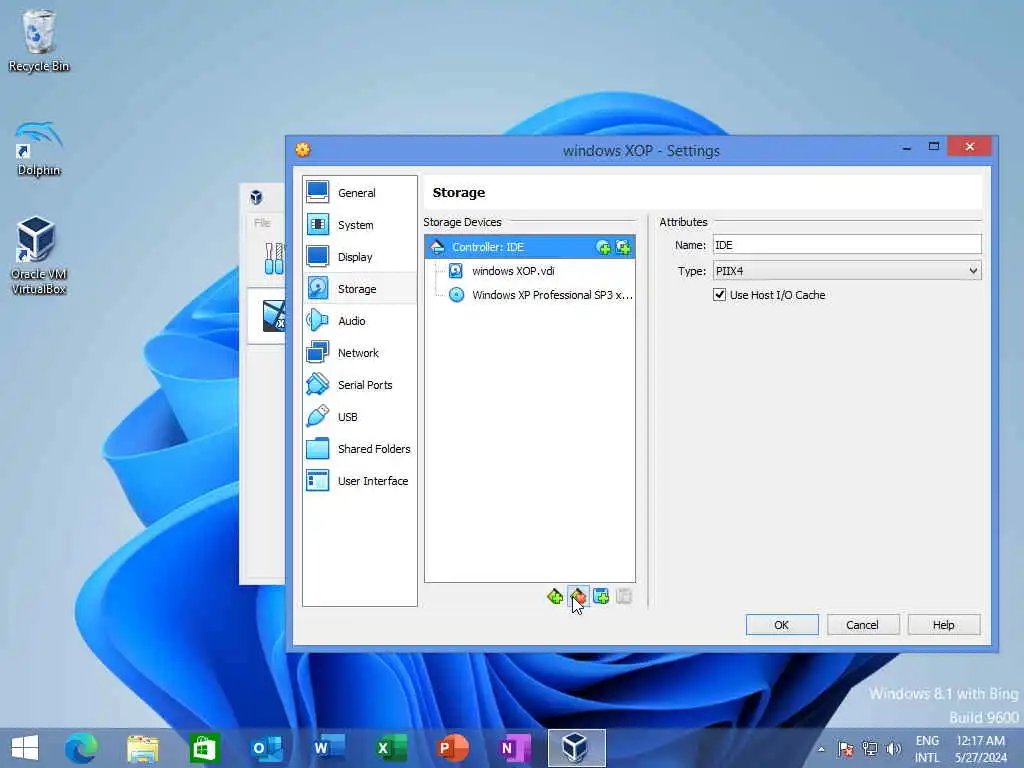Open the controller Type dropdown PIIX4
Screen dimensions: 1024x768
click(x=847, y=270)
